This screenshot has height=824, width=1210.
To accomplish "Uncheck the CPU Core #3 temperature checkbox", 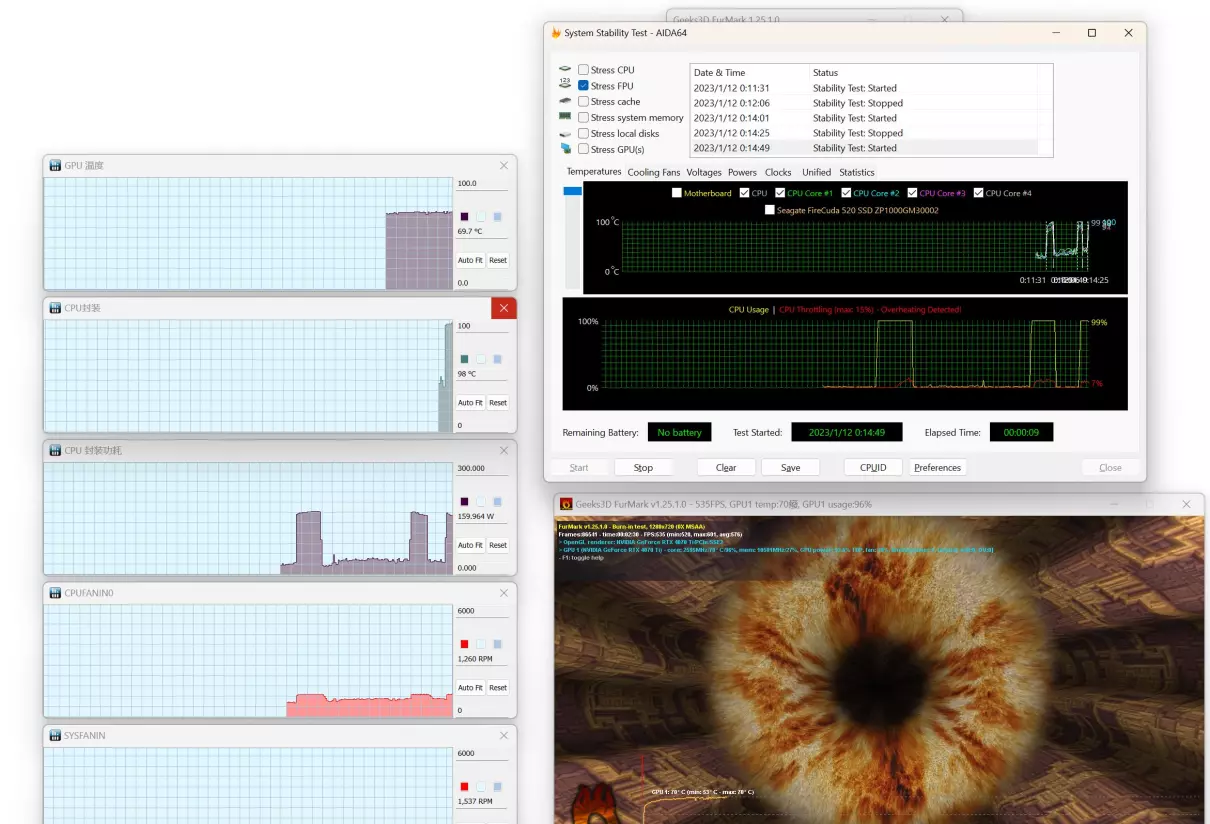I will [913, 193].
